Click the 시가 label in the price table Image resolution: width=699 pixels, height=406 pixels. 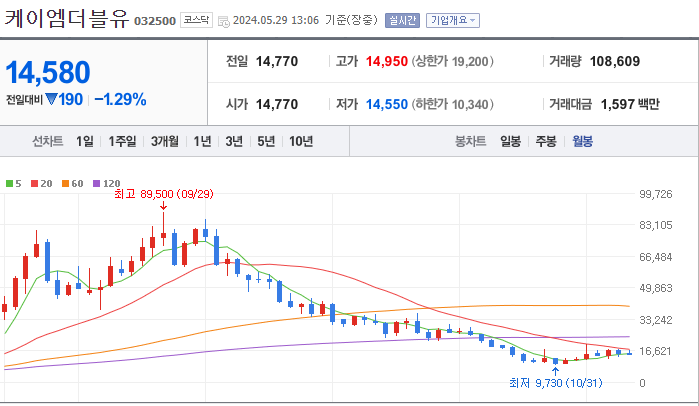237,104
